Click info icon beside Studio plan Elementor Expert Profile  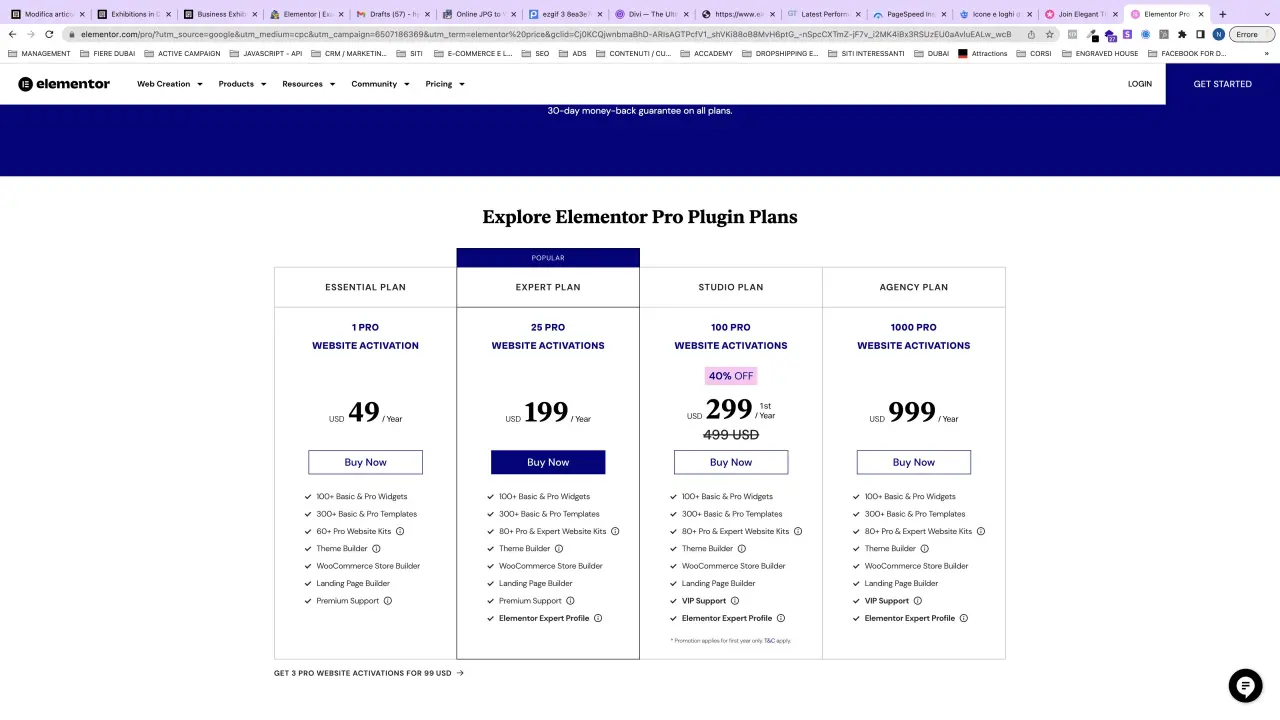(781, 618)
